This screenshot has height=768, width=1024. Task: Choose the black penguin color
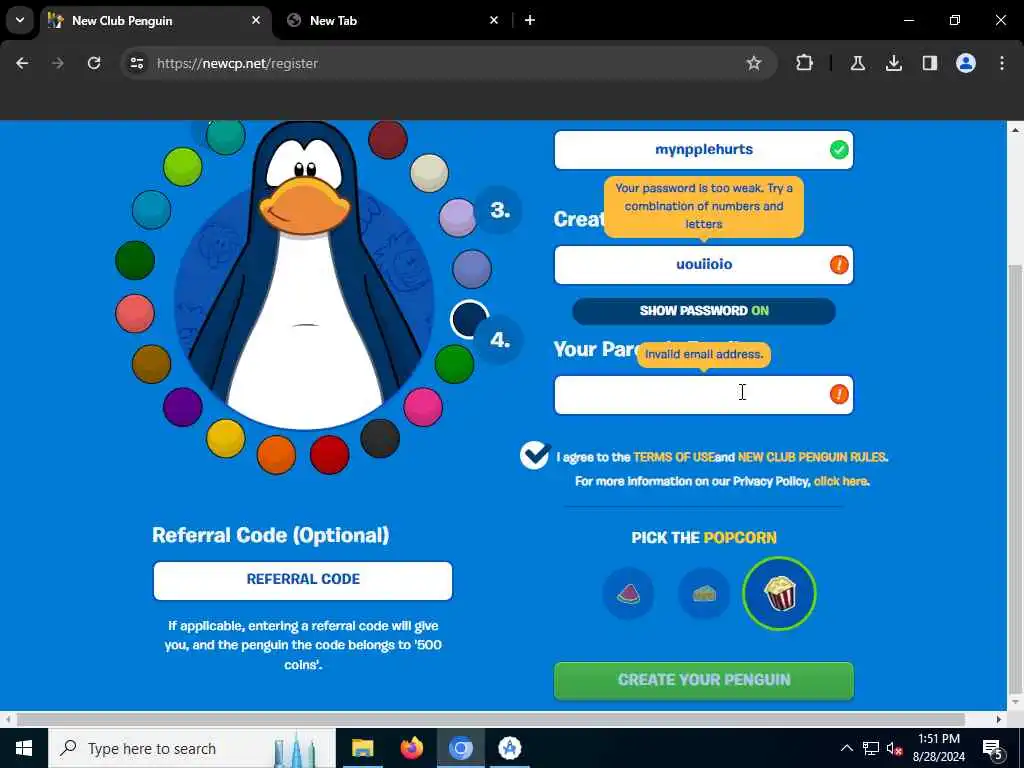380,438
